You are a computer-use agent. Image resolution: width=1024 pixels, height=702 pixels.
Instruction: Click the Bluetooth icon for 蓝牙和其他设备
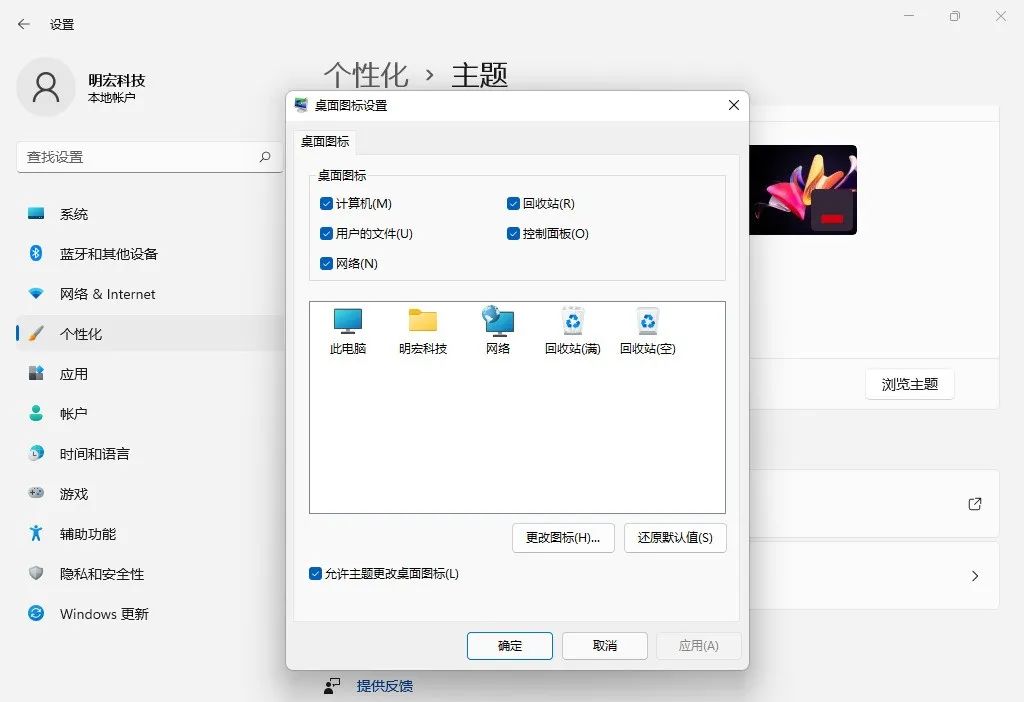[x=36, y=253]
